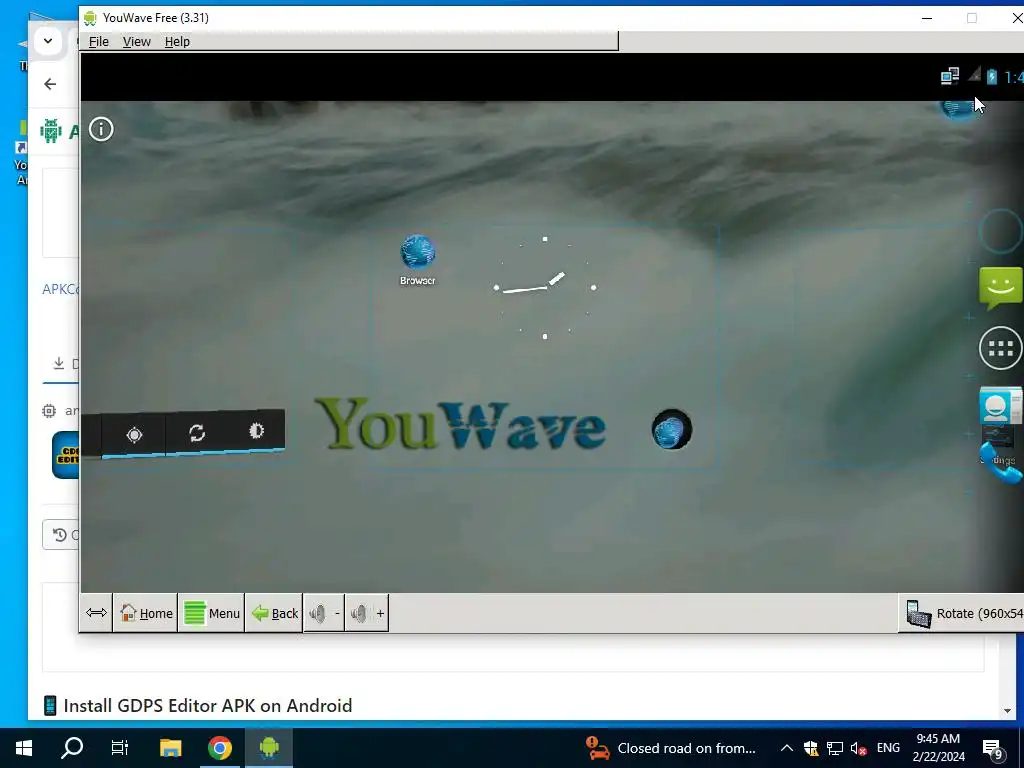Lower volume with the speaker minus button
Screen dimensions: 1024x768
(x=325, y=613)
